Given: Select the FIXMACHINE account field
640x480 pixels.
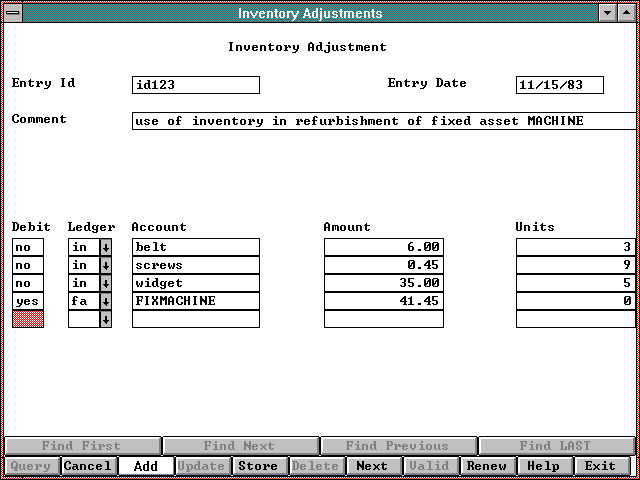Looking at the screenshot, I should tap(195, 301).
